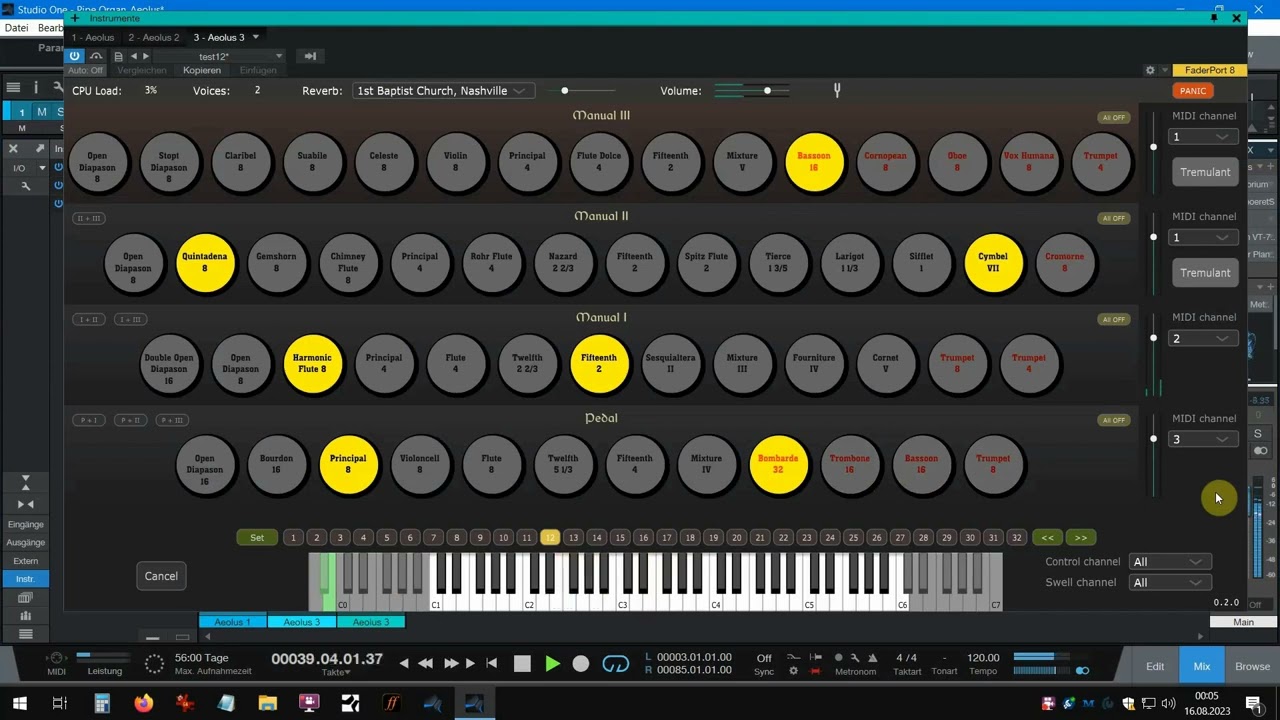The image size is (1280, 720).
Task: Switch to the '1 - Aeolus' tab
Action: click(93, 38)
